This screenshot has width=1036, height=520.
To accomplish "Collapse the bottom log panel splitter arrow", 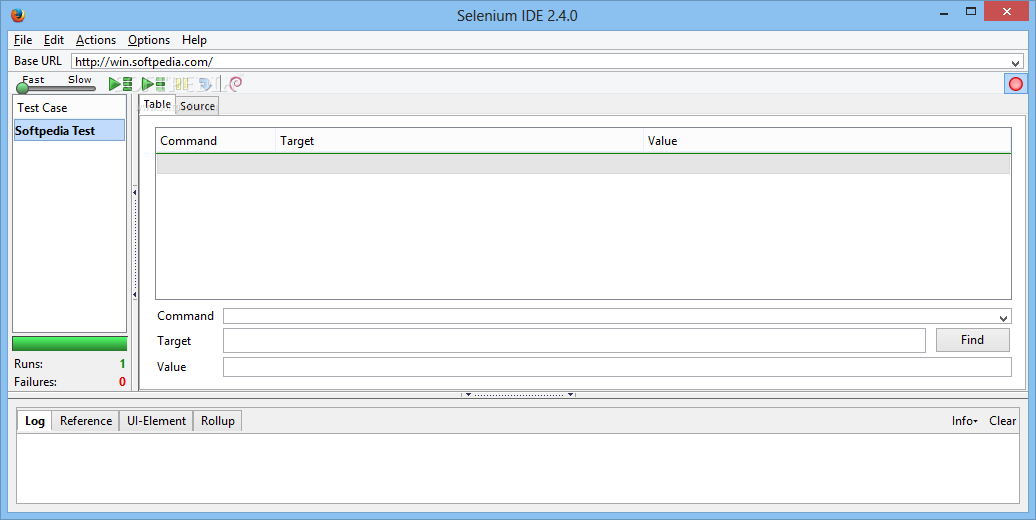I will [x=468, y=394].
